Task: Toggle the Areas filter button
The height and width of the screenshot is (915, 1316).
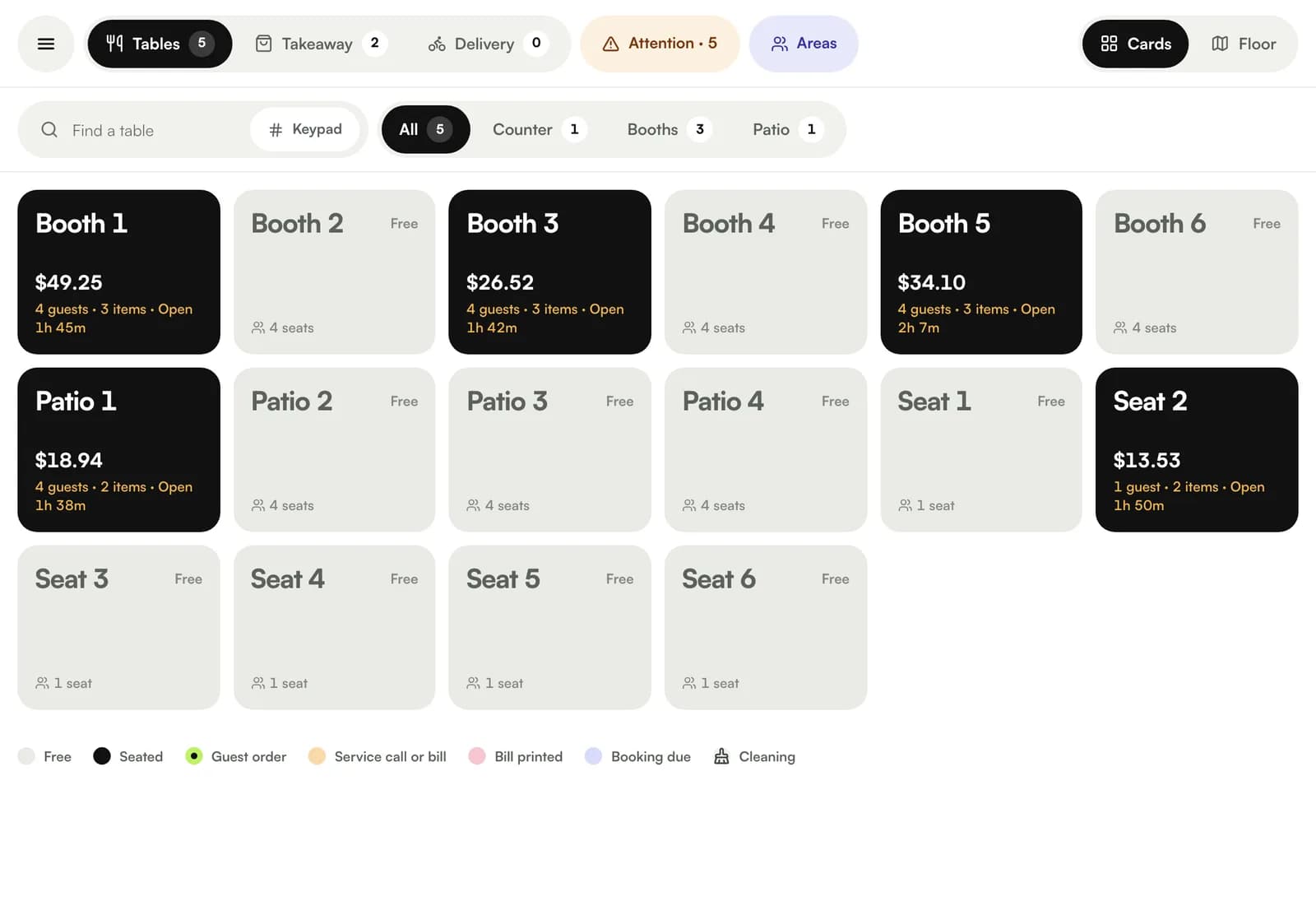Action: [804, 44]
